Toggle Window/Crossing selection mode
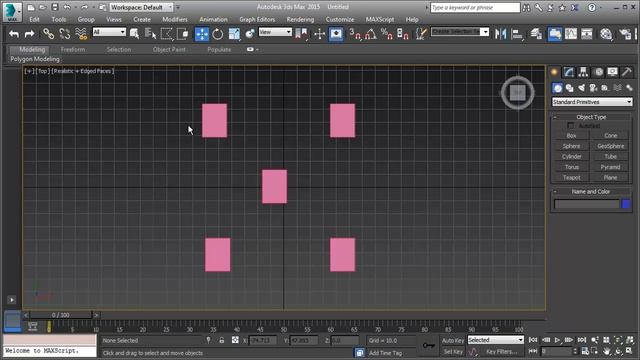 coord(183,34)
